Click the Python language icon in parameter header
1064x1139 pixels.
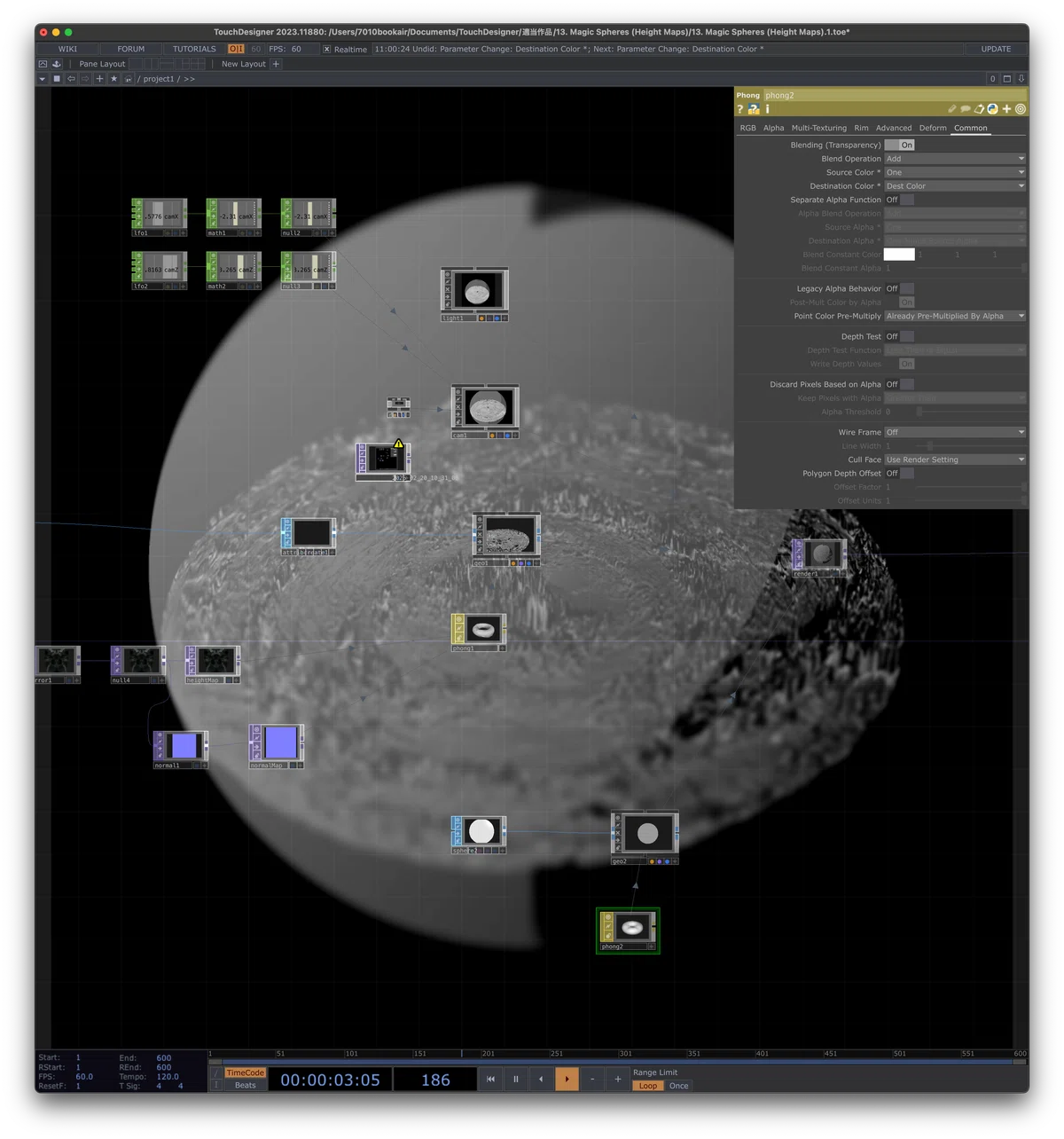coord(992,109)
